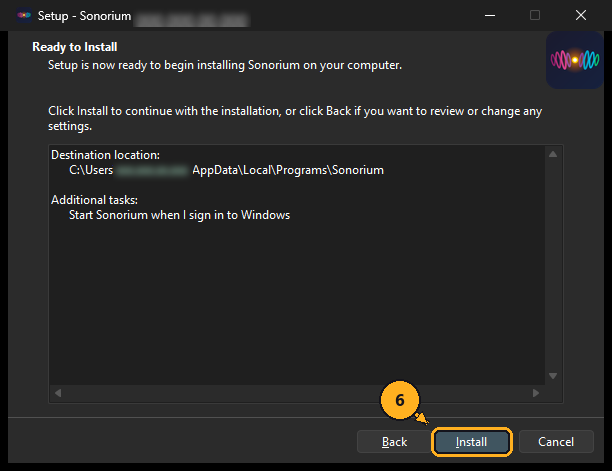Image resolution: width=612 pixels, height=471 pixels.
Task: Click the summary box scroll up arrow
Action: [x=553, y=155]
